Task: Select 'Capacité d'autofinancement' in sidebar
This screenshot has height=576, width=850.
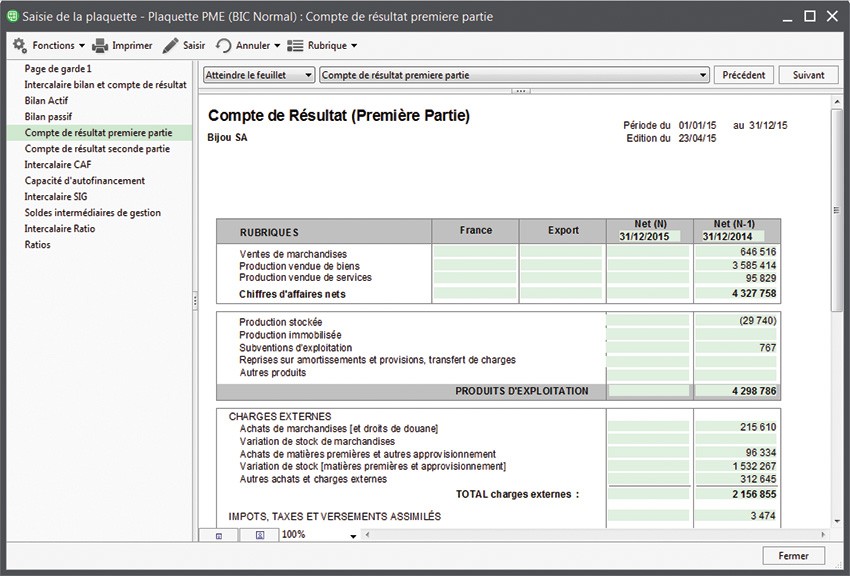Action: (x=85, y=181)
